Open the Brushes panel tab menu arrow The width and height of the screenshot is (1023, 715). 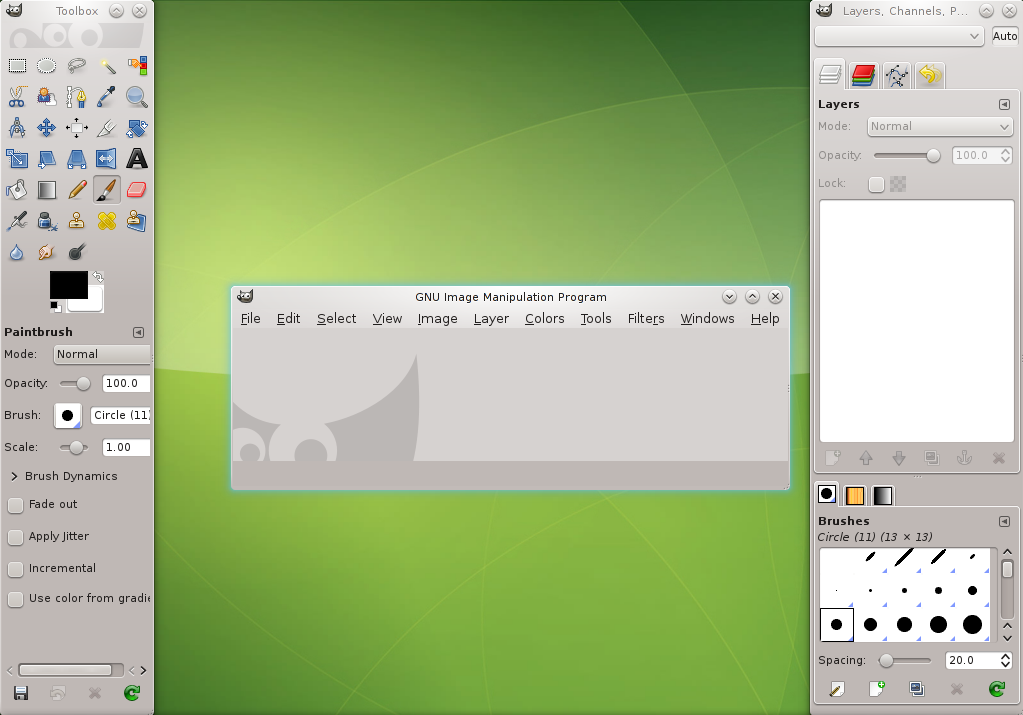tap(1004, 521)
